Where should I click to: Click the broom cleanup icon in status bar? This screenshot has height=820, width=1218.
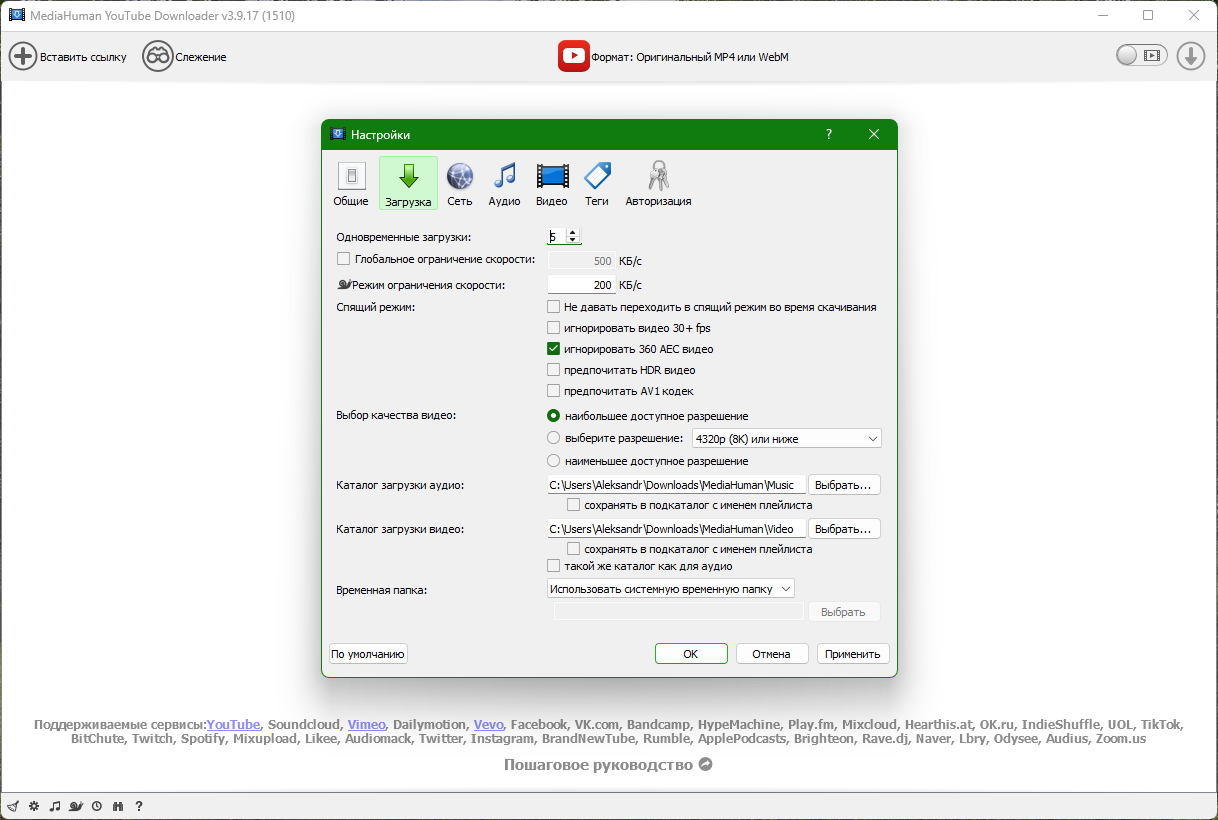[x=13, y=806]
